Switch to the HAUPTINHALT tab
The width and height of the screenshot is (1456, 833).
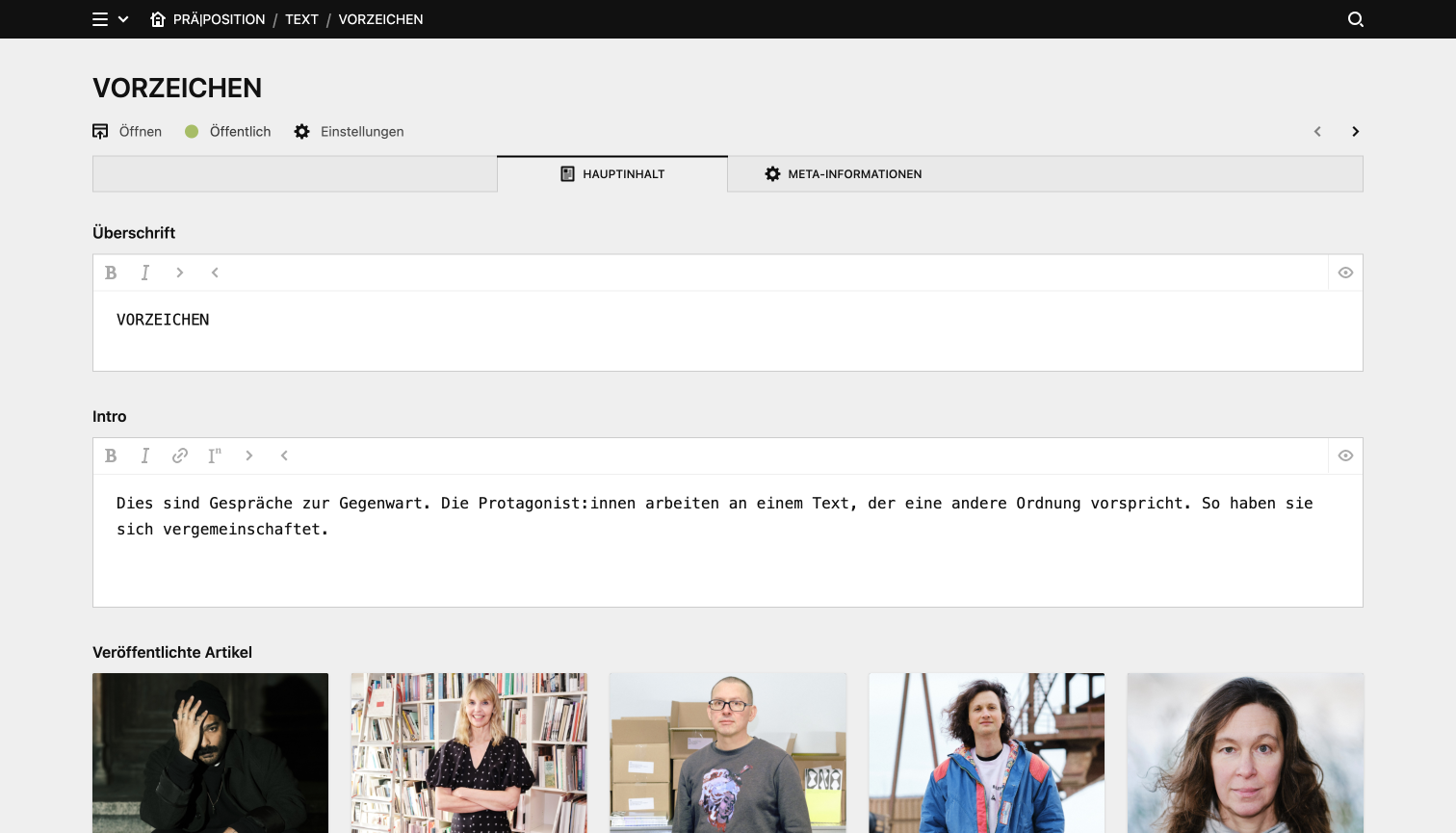pos(612,174)
